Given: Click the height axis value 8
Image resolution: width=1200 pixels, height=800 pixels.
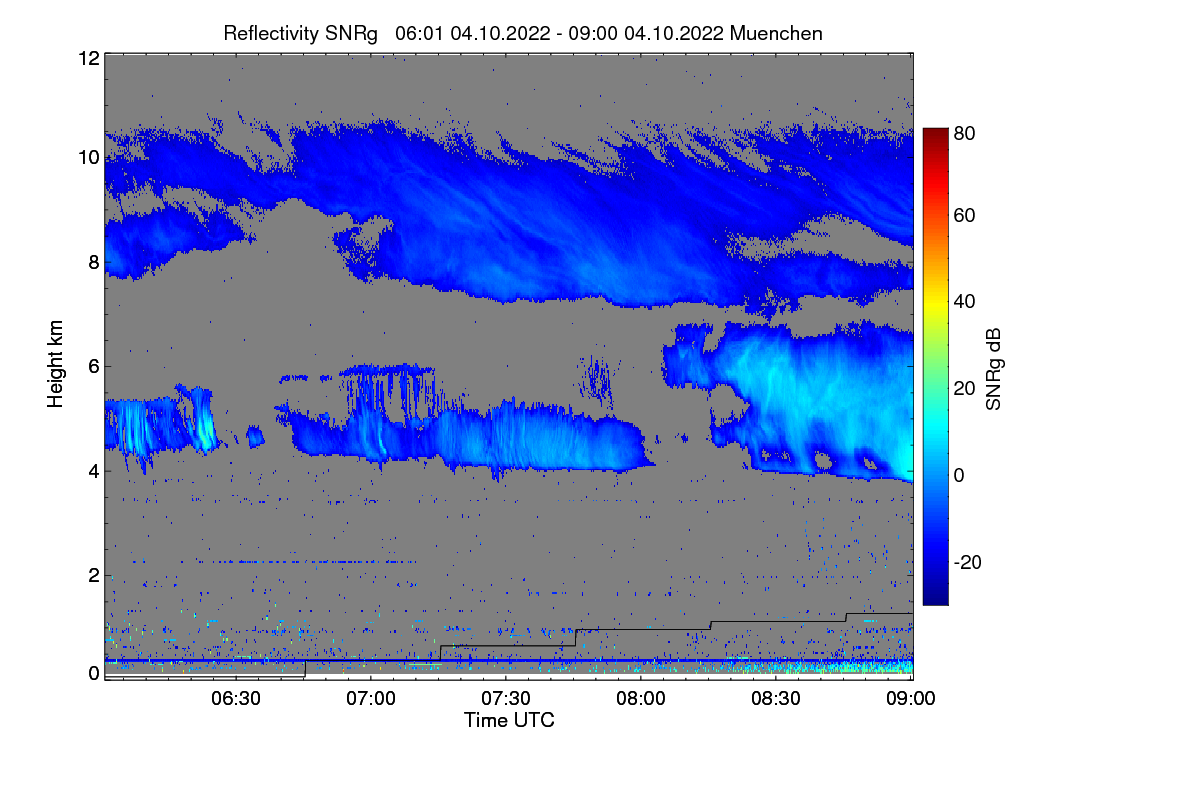Looking at the screenshot, I should (x=94, y=262).
